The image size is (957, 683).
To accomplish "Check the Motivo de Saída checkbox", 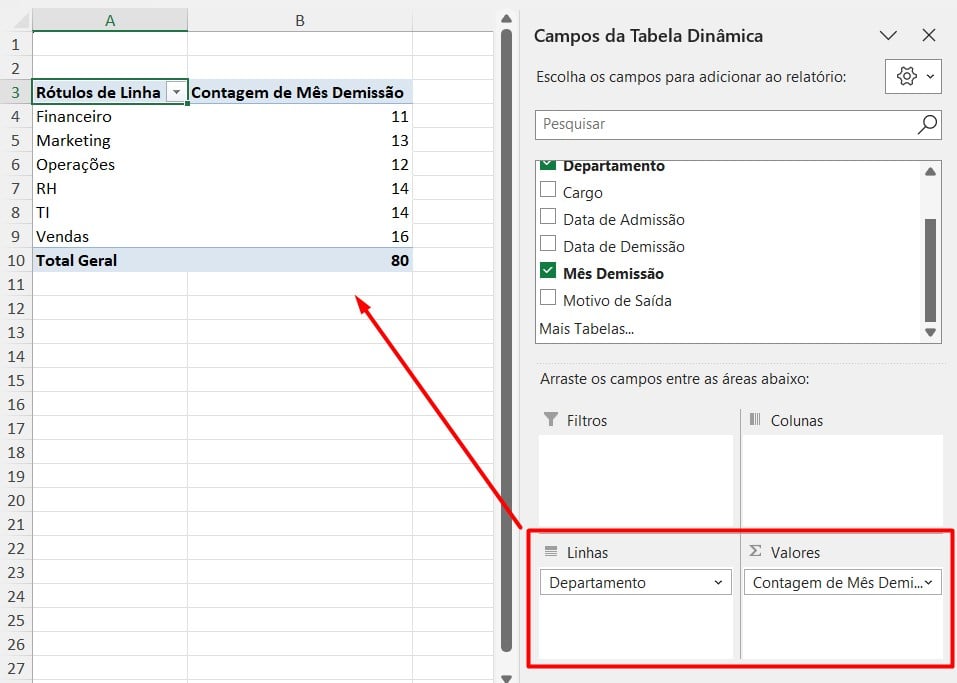I will [x=548, y=297].
